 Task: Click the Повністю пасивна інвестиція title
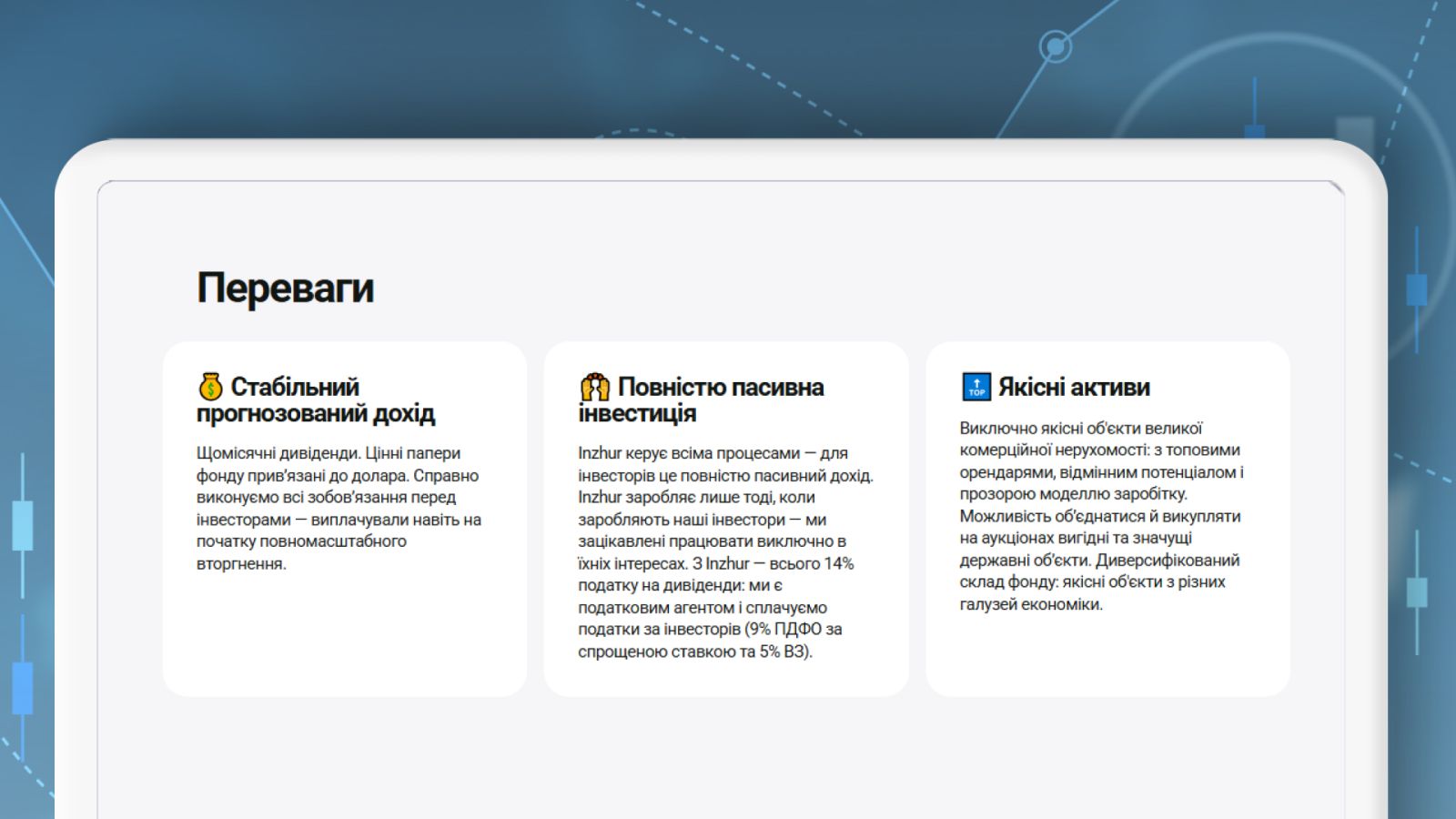point(701,399)
